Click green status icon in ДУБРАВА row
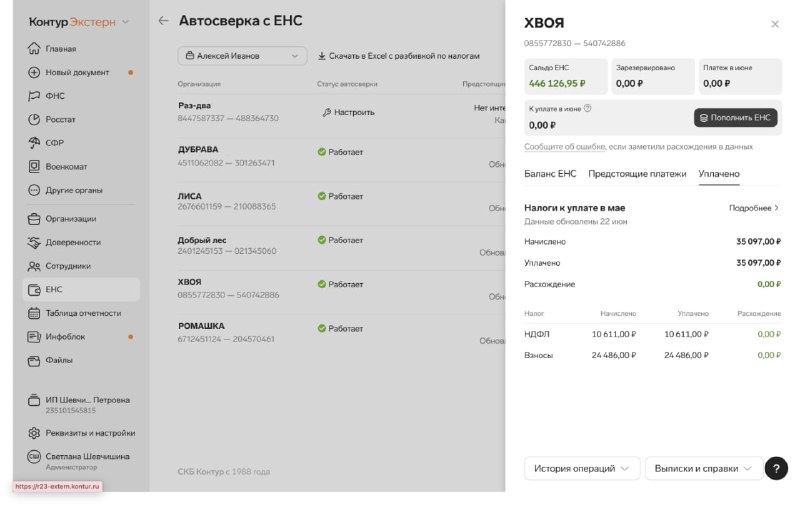This screenshot has width=800, height=507. coord(321,152)
